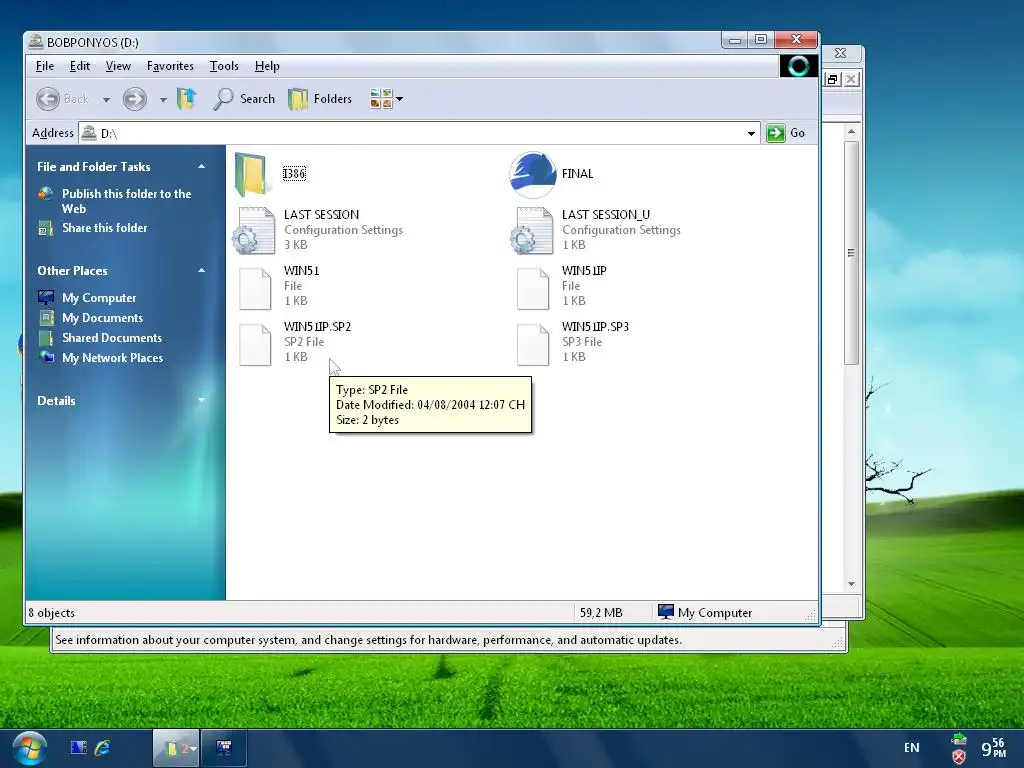Open My Documents from Other Places

coord(103,318)
